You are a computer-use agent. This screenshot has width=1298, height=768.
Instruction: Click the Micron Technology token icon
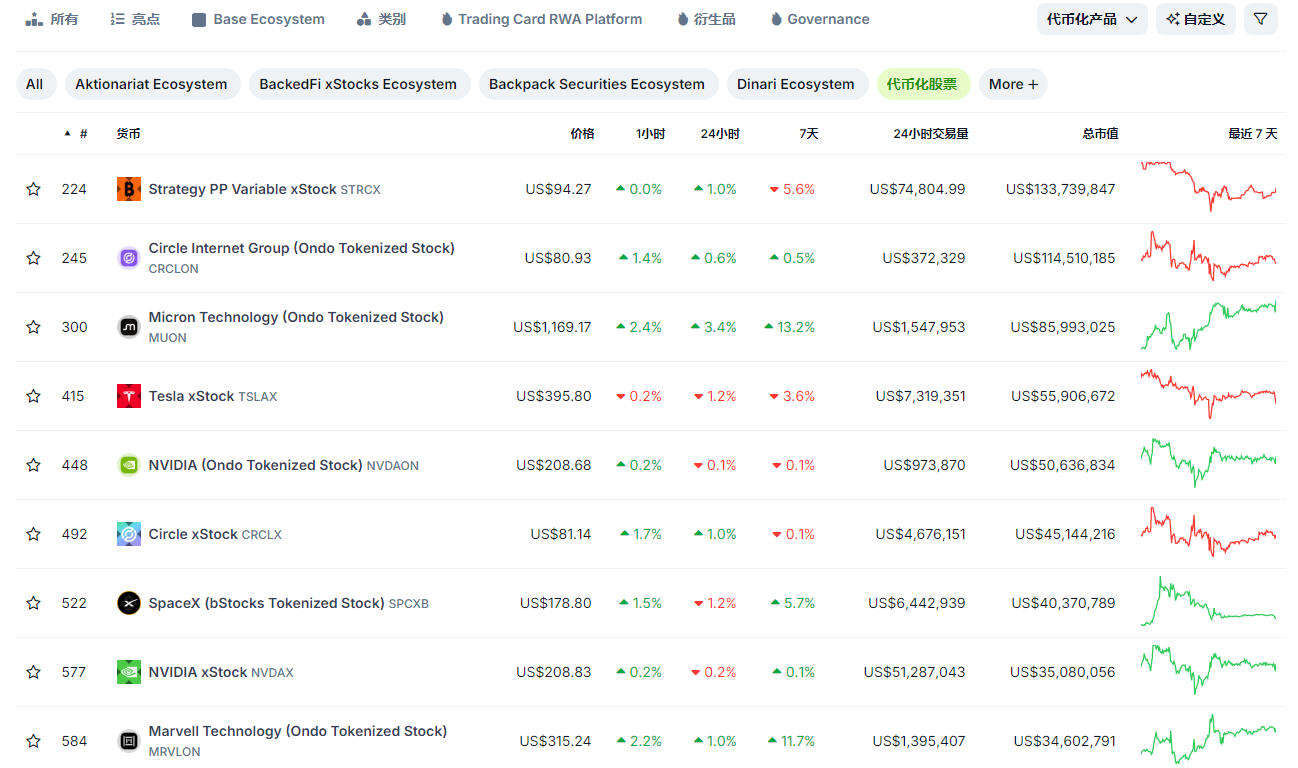tap(129, 327)
